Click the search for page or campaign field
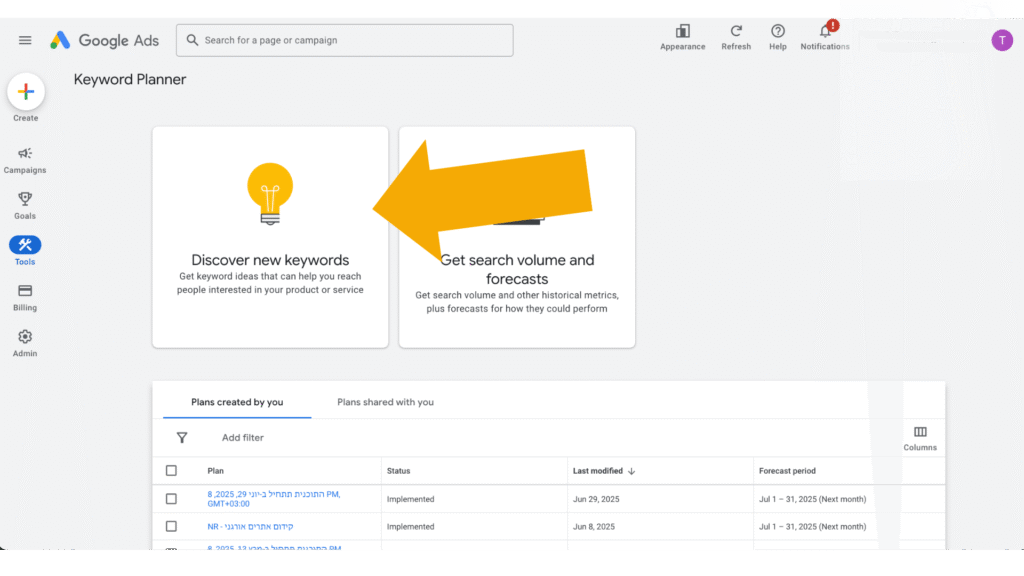Screen dimensions: 1024x576 tap(345, 40)
